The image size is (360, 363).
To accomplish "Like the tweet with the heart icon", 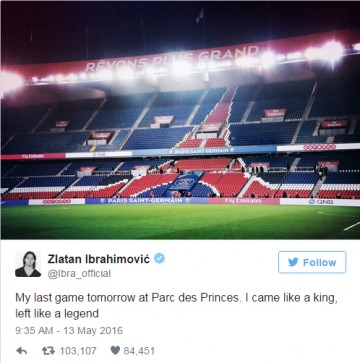I will [115, 351].
